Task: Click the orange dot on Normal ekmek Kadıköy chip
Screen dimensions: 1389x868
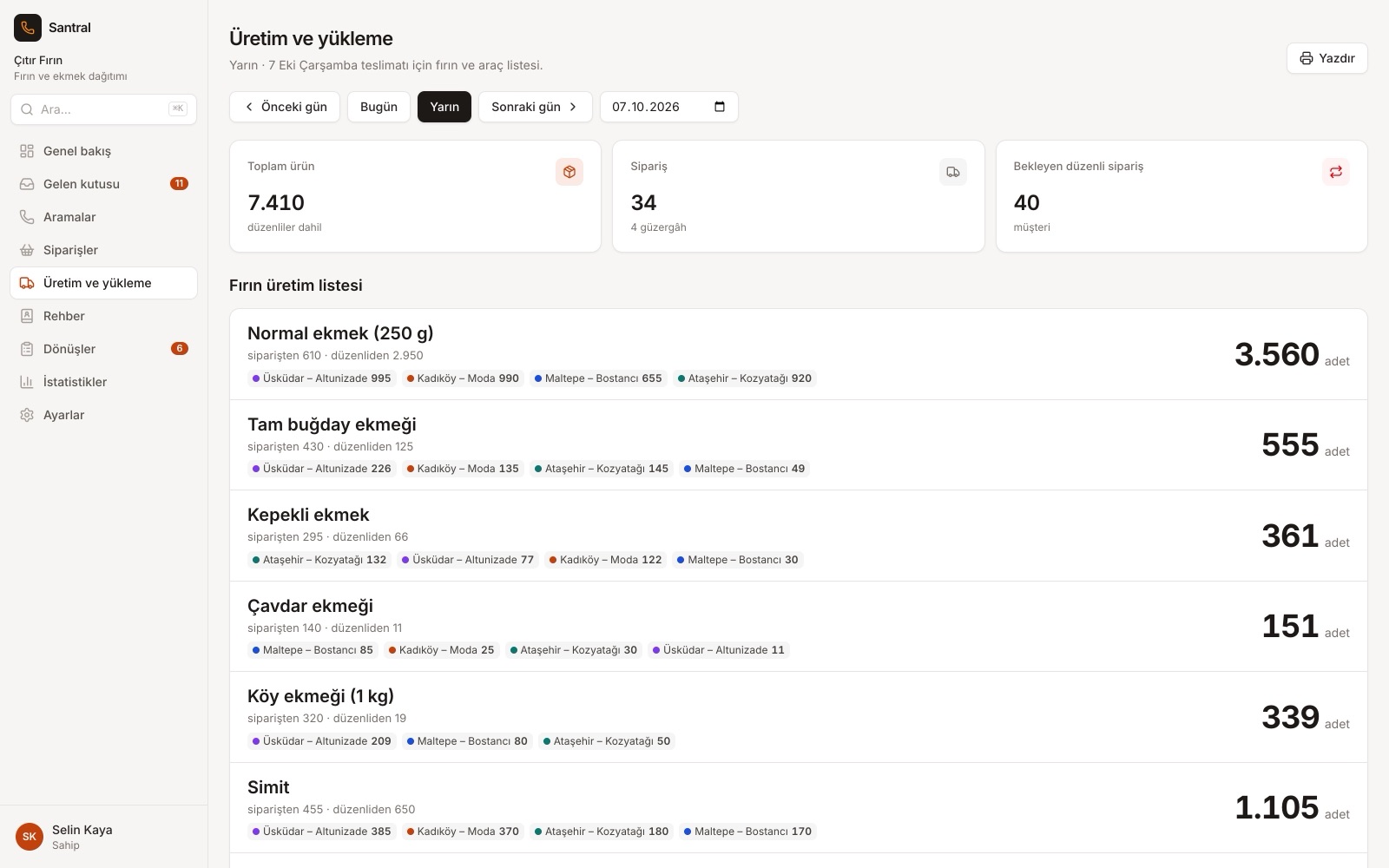Action: point(410,378)
